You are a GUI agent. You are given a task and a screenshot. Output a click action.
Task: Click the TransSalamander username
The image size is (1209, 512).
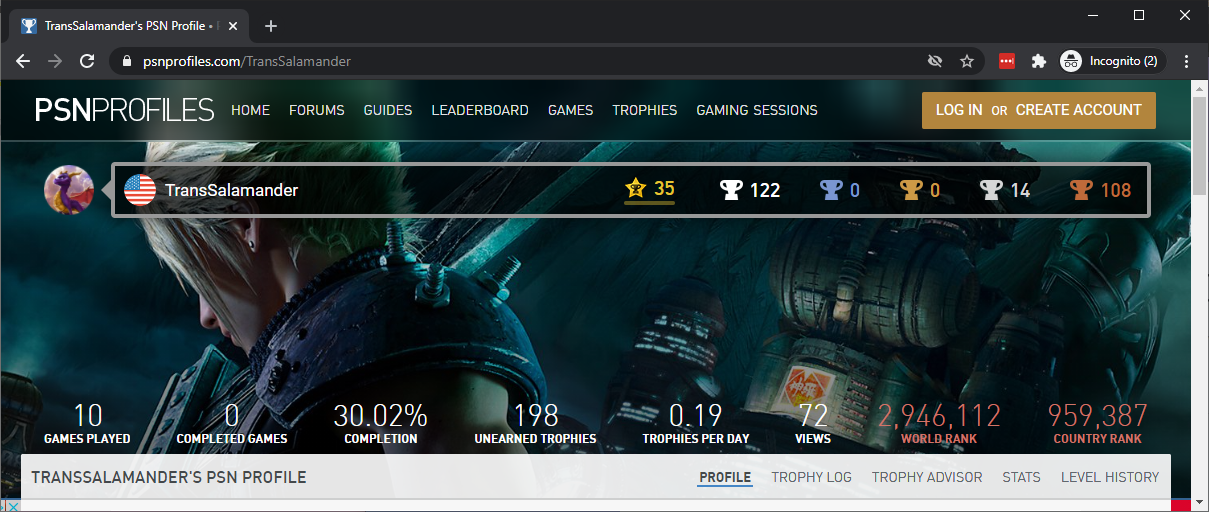pos(231,190)
